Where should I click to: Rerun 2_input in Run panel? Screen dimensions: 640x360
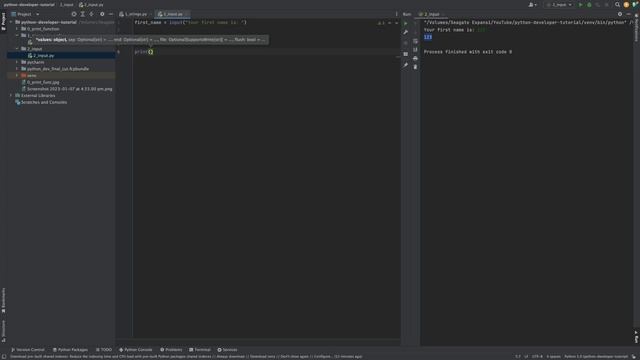pyautogui.click(x=405, y=23)
